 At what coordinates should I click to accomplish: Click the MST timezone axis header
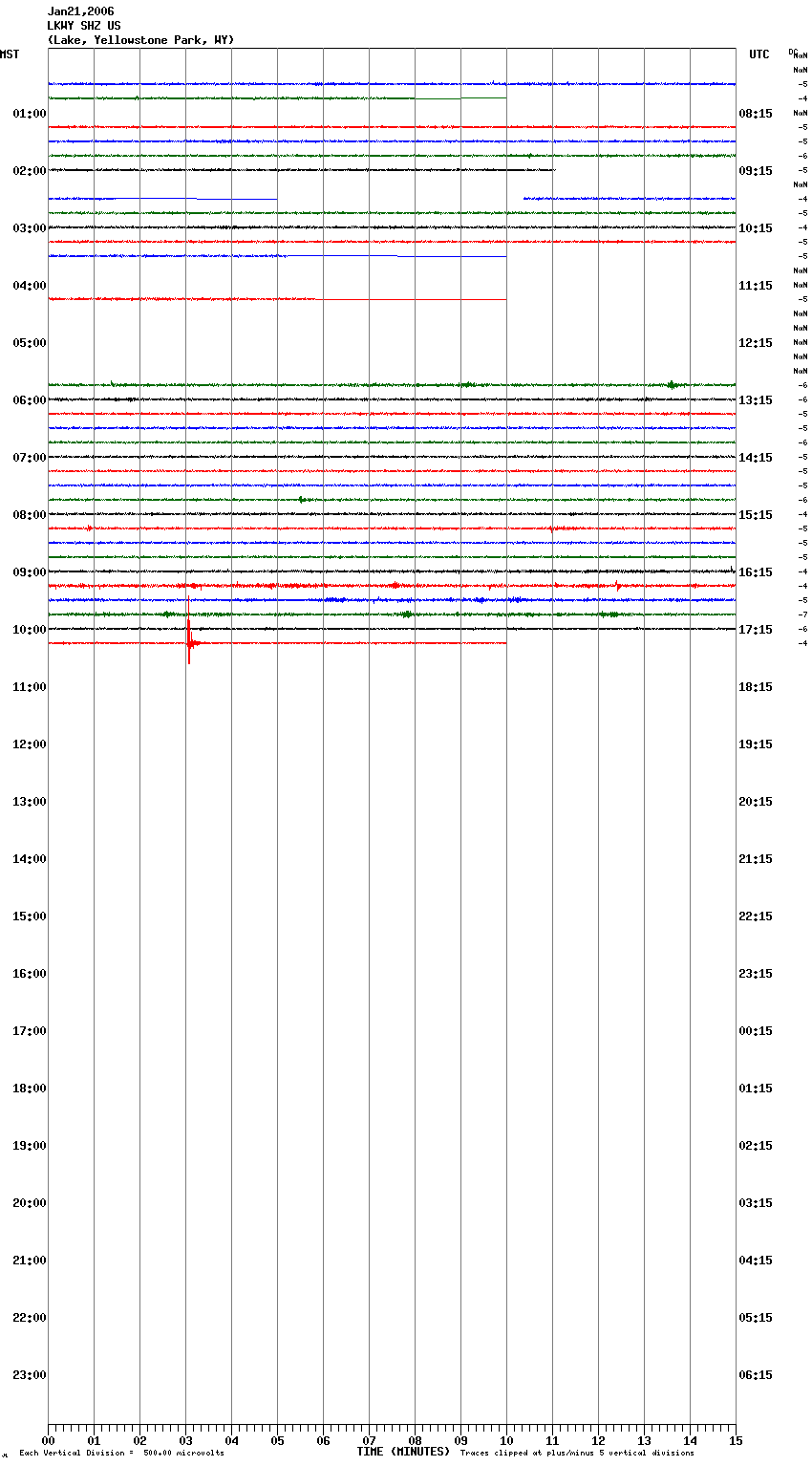10,54
